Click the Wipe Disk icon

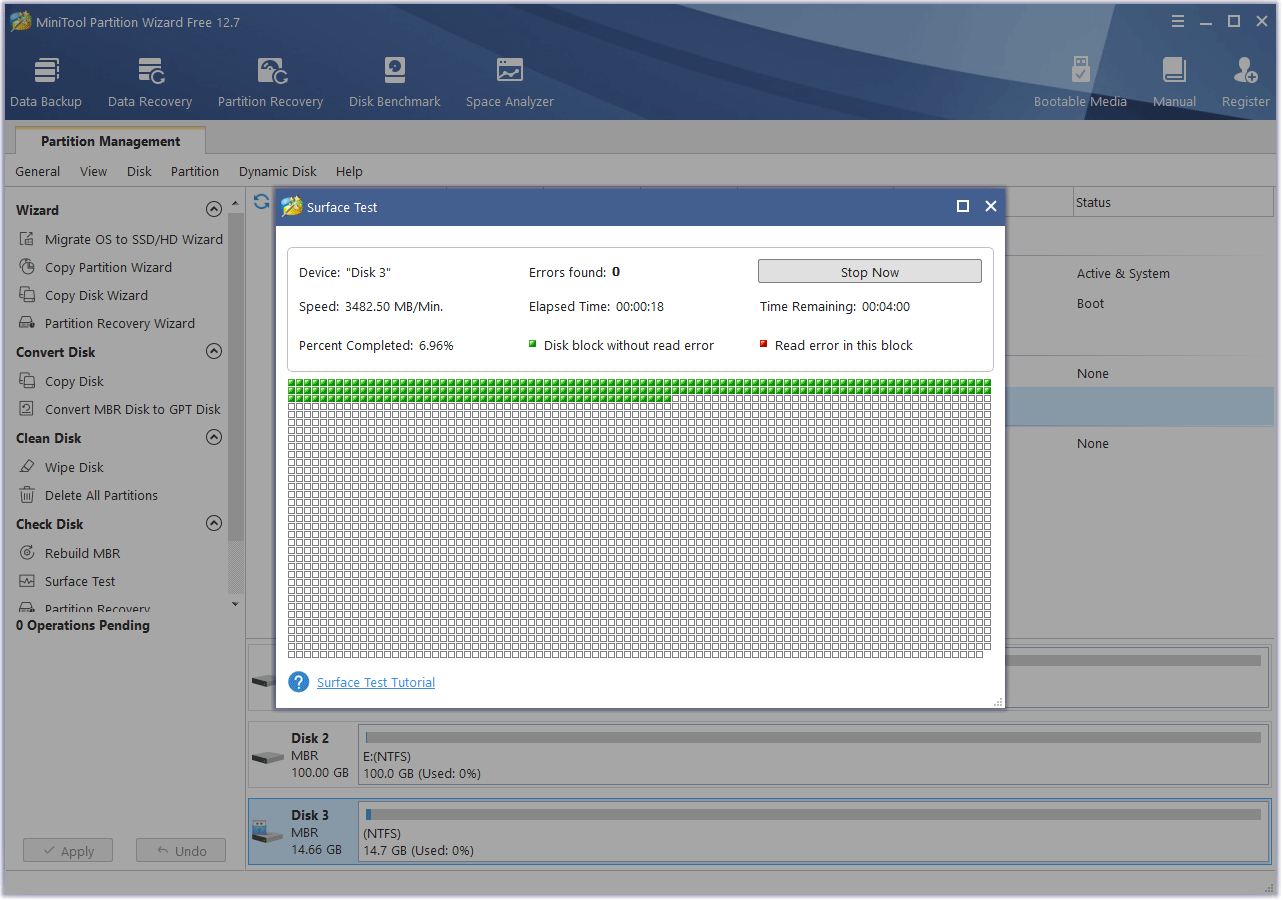click(27, 467)
